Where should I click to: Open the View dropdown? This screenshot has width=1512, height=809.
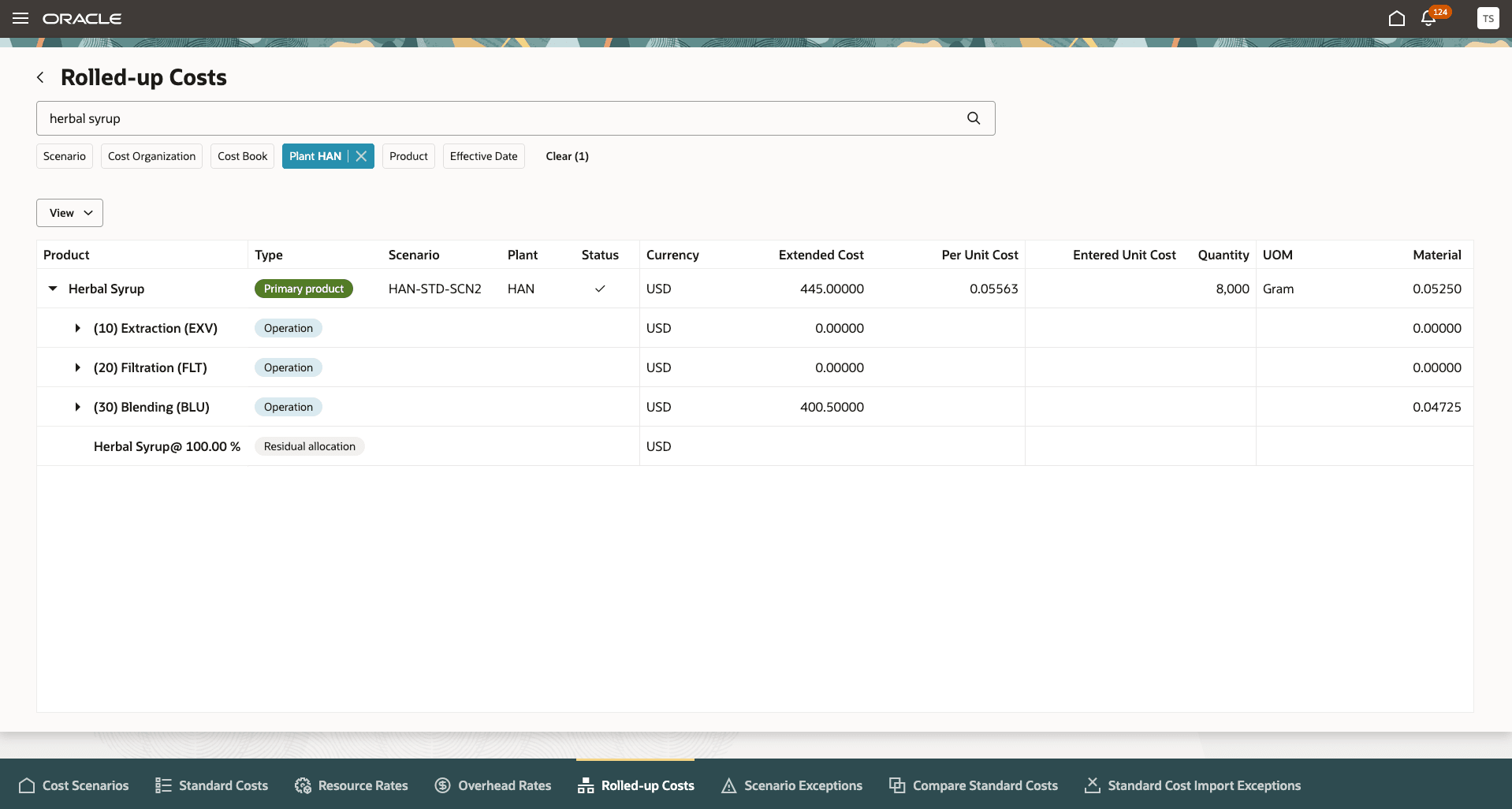[69, 212]
